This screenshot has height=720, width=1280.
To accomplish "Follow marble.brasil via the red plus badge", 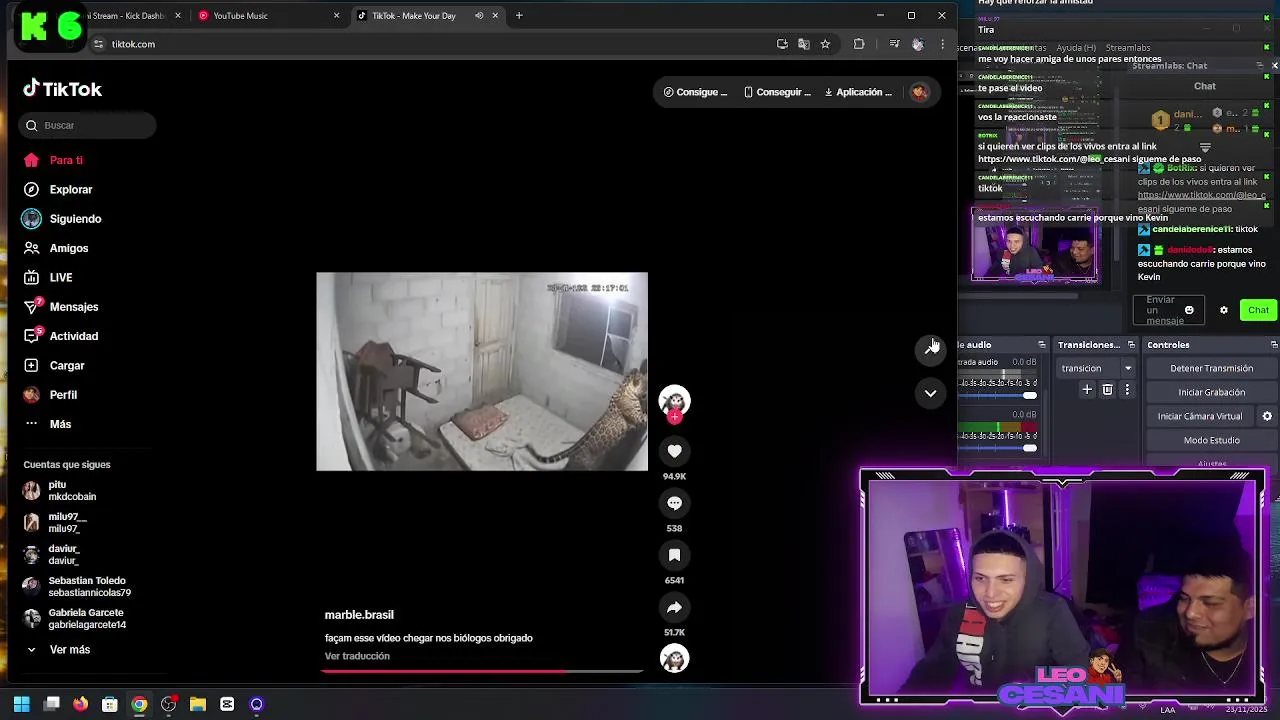I will (x=674, y=417).
